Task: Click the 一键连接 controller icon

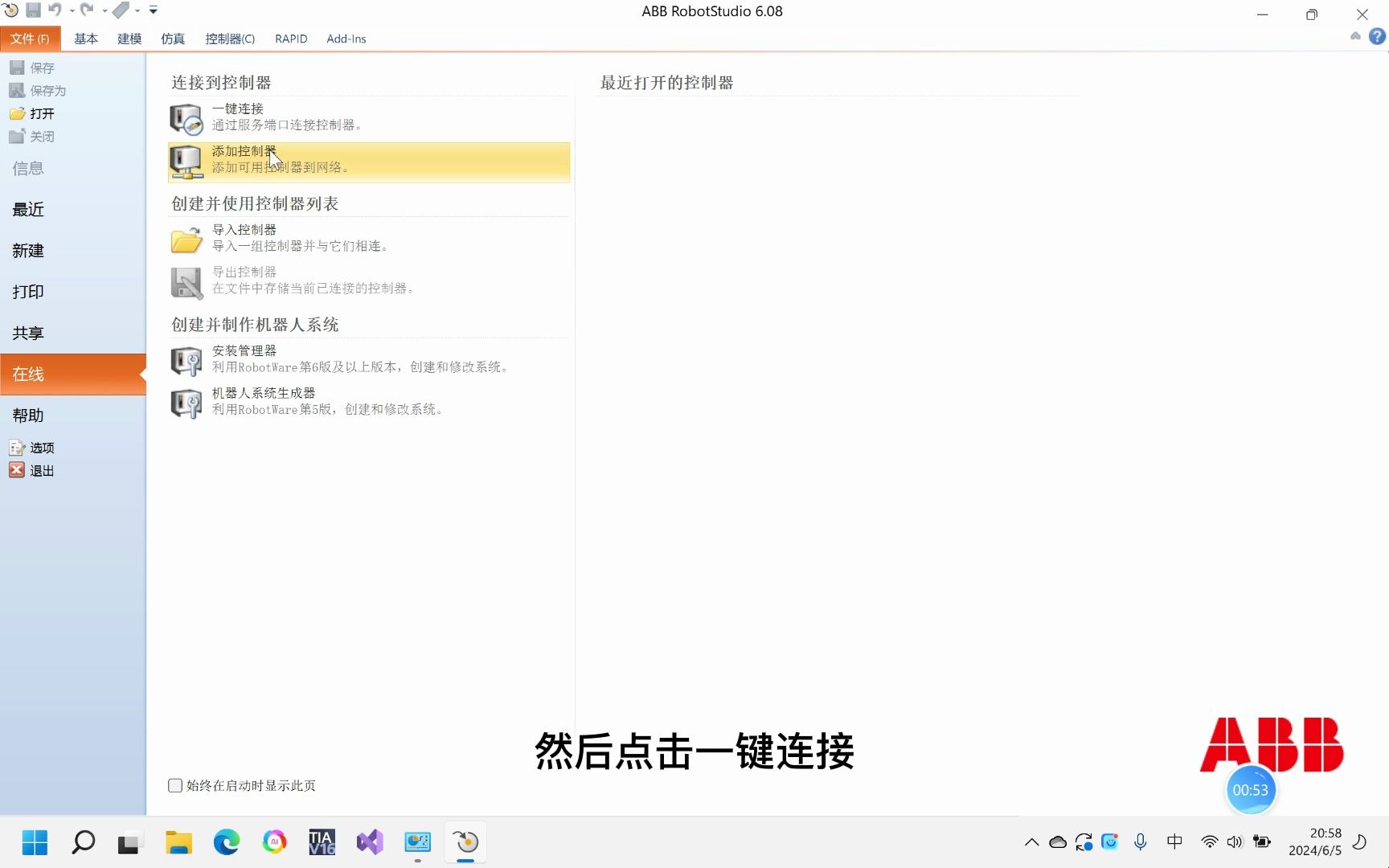Action: 186,119
